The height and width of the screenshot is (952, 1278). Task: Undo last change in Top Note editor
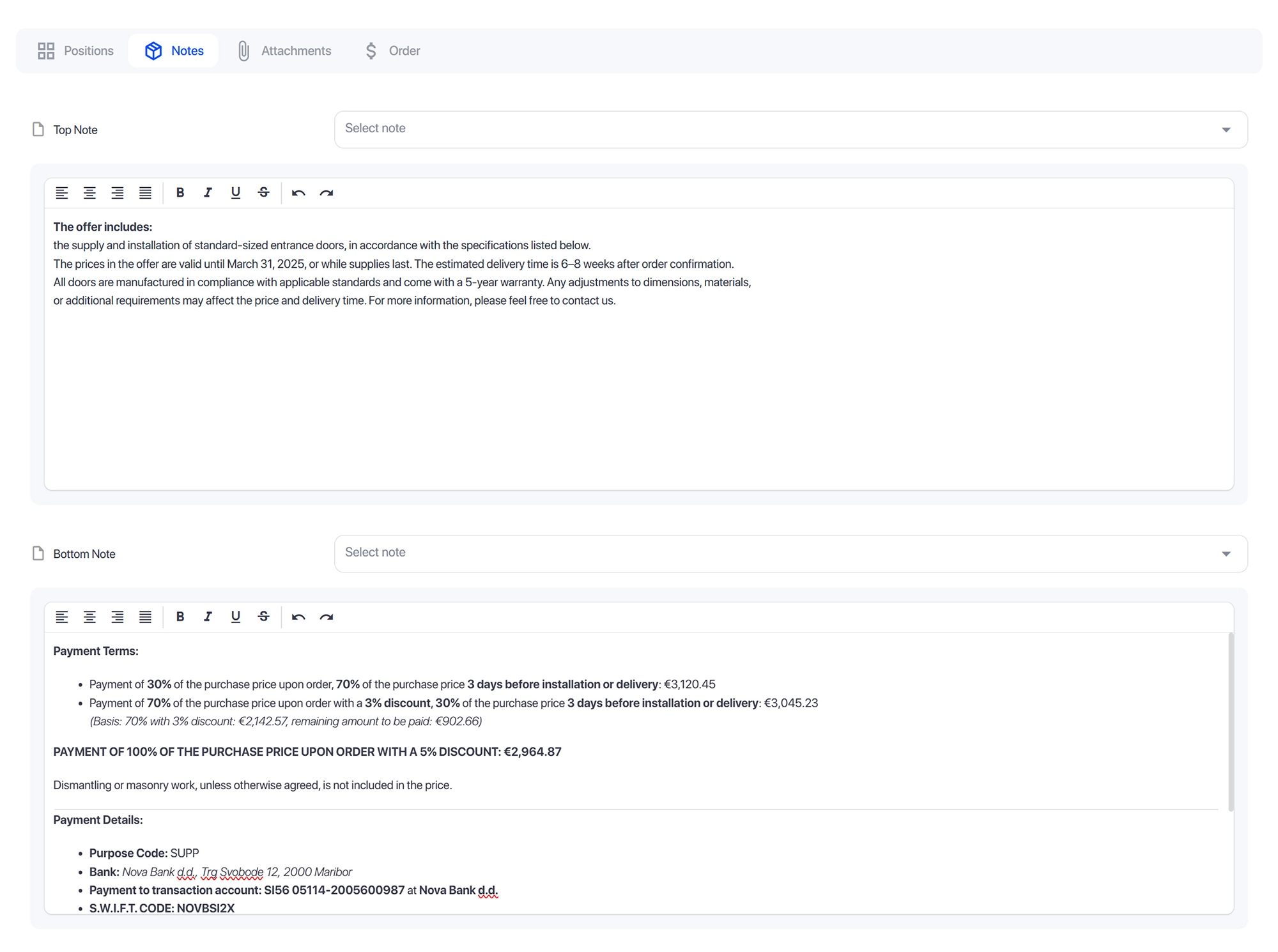(x=298, y=192)
